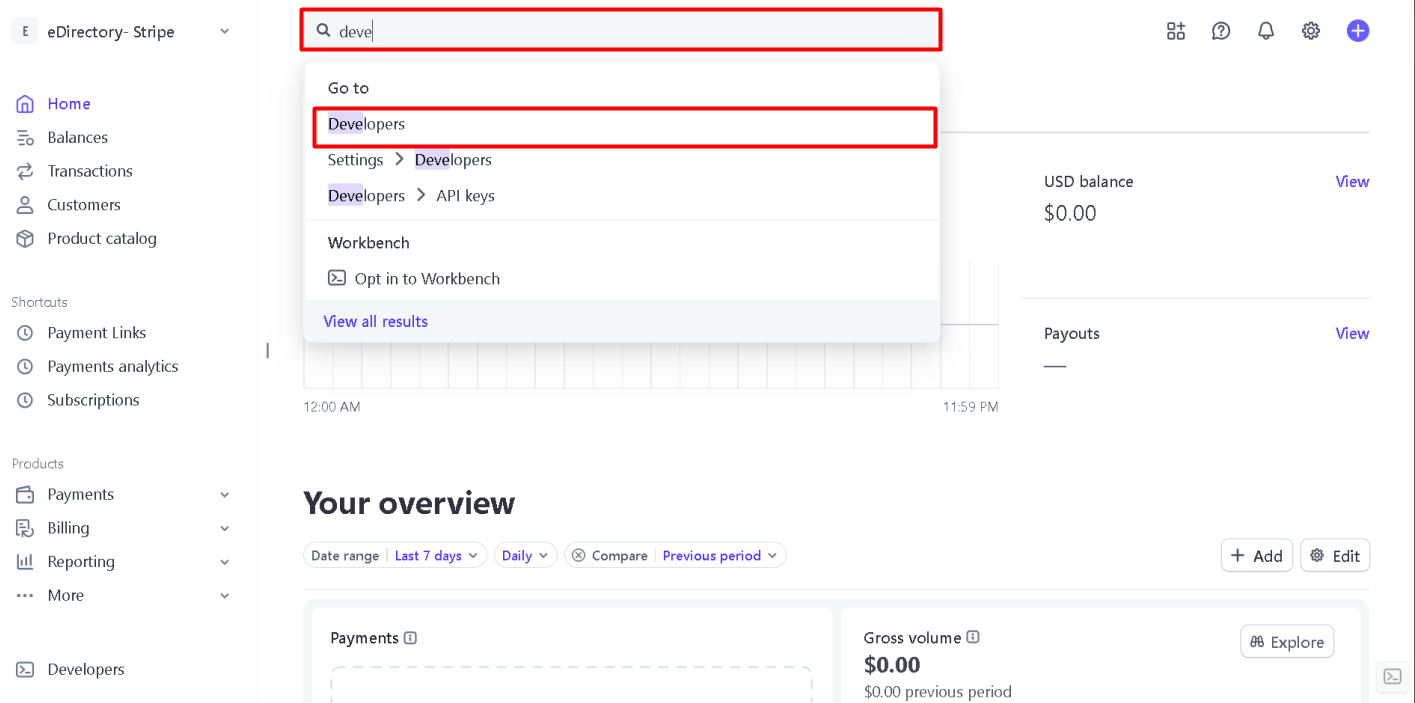Viewport: 1415px width, 703px height.
Task: Click the $0.00 USD balance amount
Action: 1070,213
